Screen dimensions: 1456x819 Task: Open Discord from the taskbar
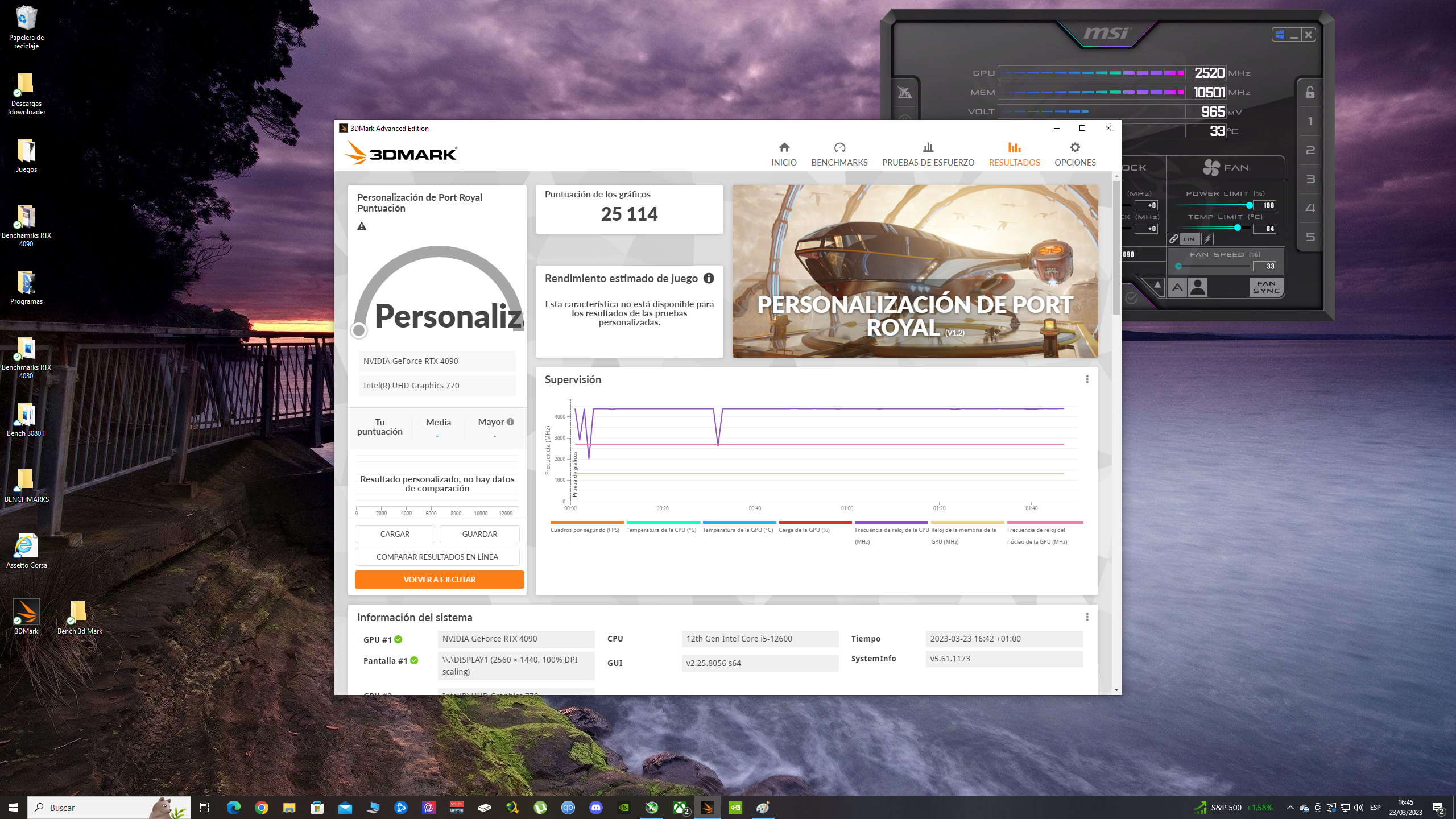[x=596, y=808]
